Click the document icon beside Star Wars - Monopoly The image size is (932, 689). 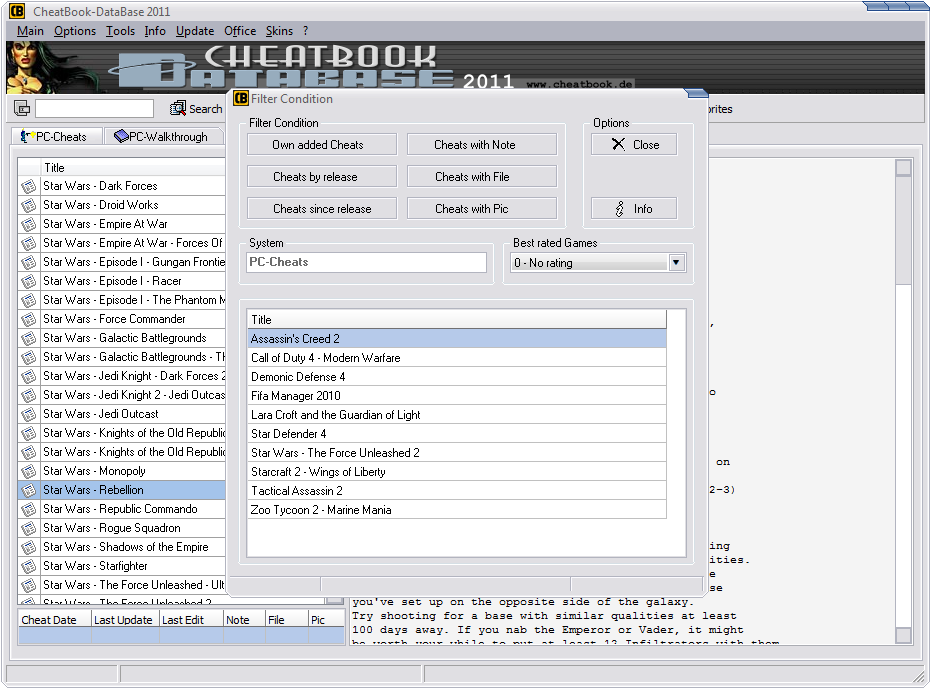point(28,471)
